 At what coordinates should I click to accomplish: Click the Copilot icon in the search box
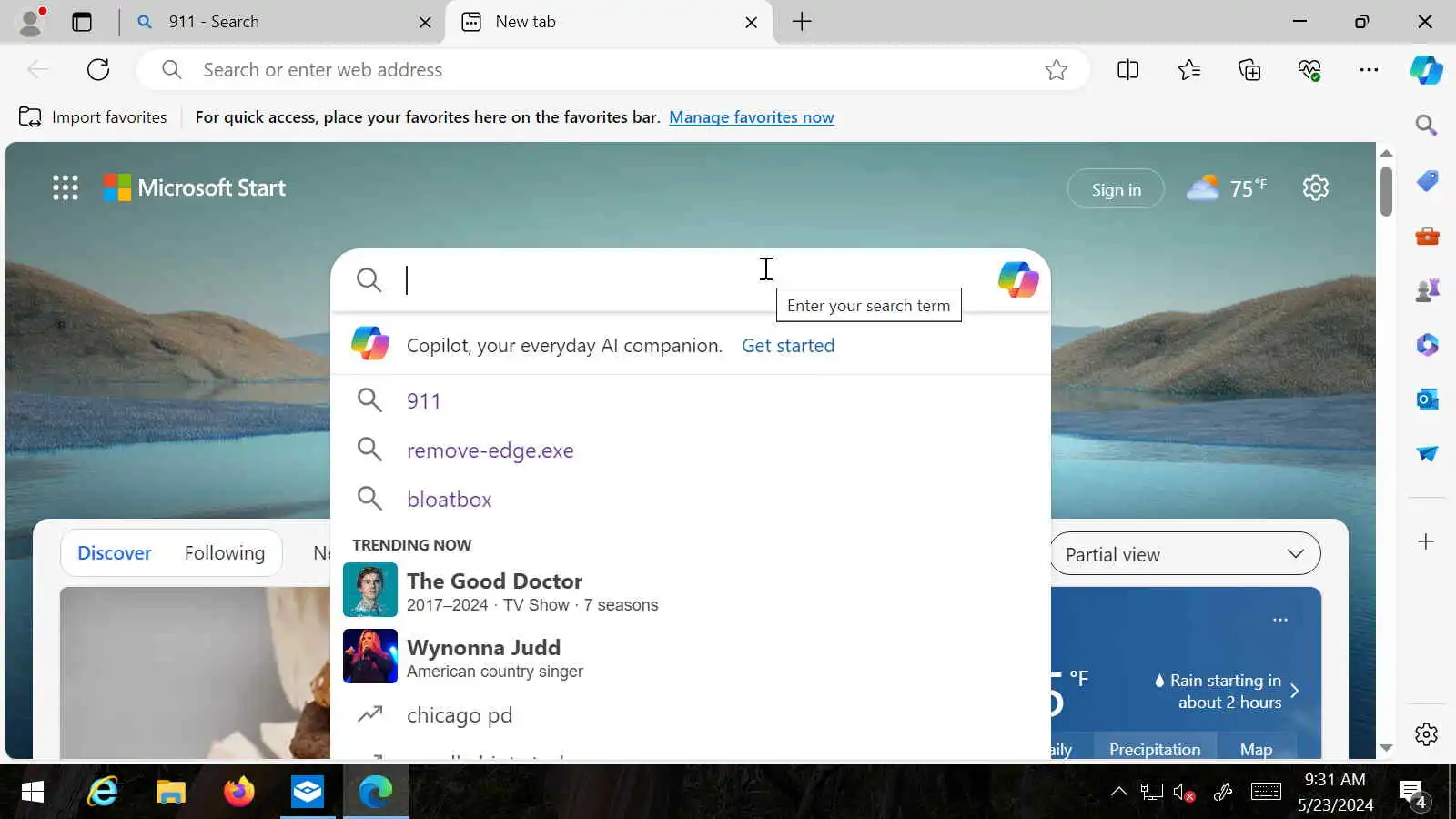(1017, 280)
